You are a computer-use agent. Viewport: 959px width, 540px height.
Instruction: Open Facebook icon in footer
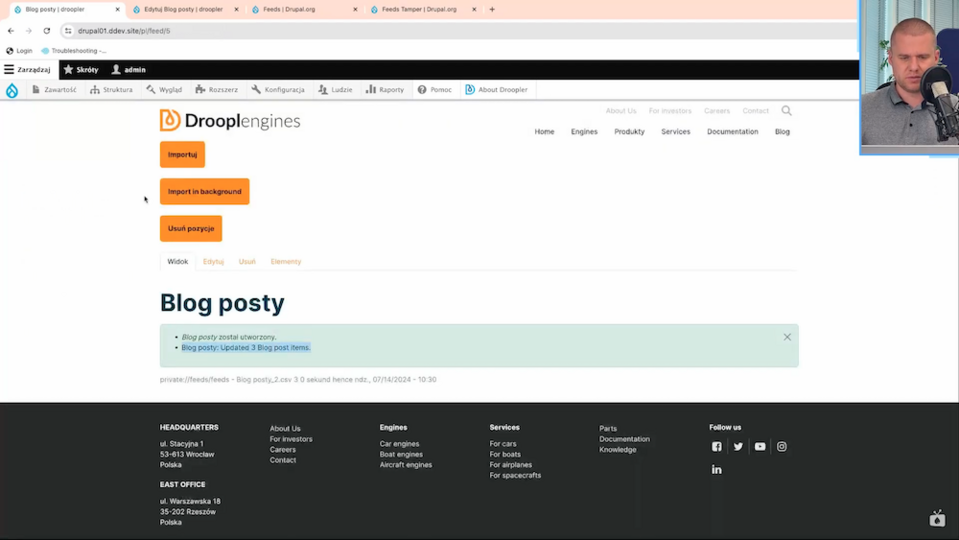[x=717, y=446]
